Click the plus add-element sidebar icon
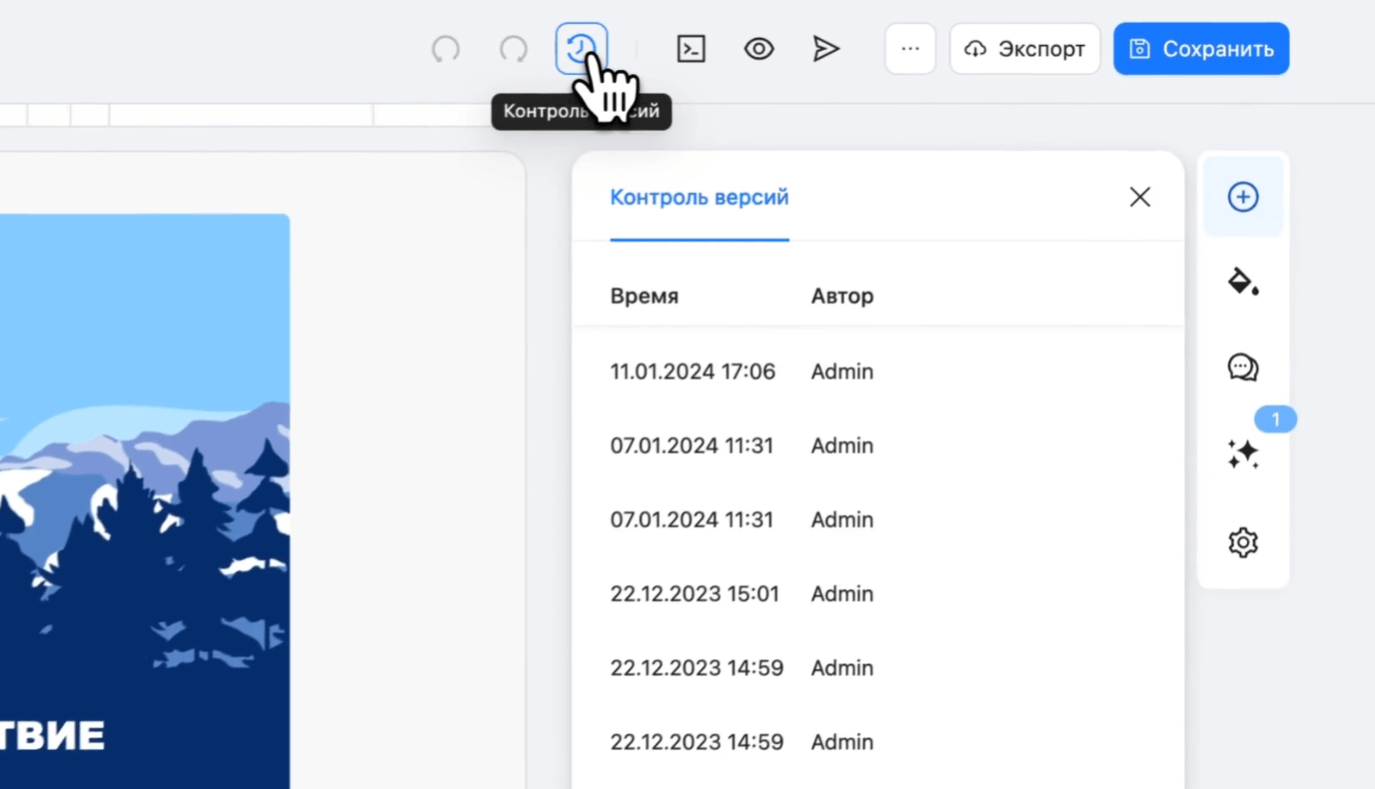This screenshot has width=1375, height=789. click(x=1243, y=197)
